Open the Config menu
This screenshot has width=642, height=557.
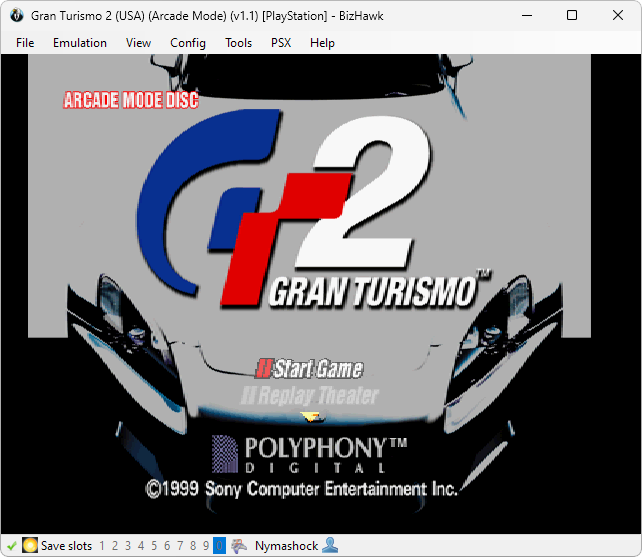188,43
